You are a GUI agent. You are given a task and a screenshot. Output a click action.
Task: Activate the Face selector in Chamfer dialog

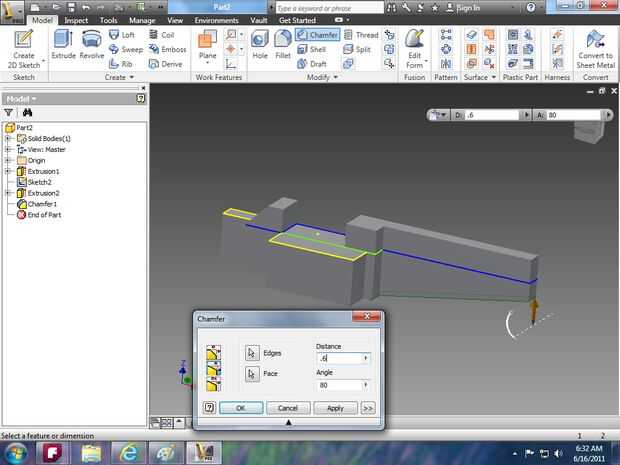252,373
